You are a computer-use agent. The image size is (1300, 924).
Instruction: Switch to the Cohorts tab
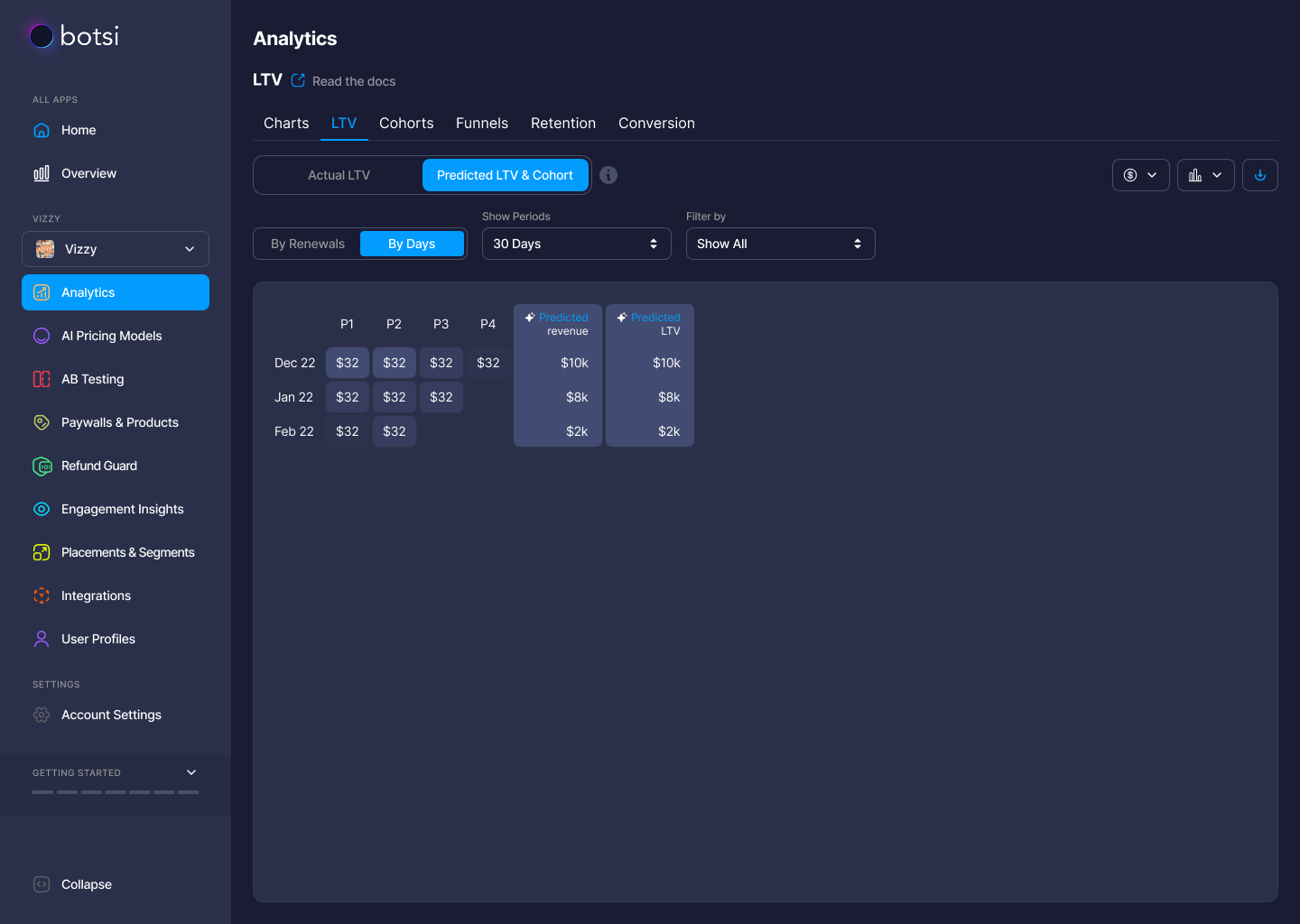click(406, 123)
